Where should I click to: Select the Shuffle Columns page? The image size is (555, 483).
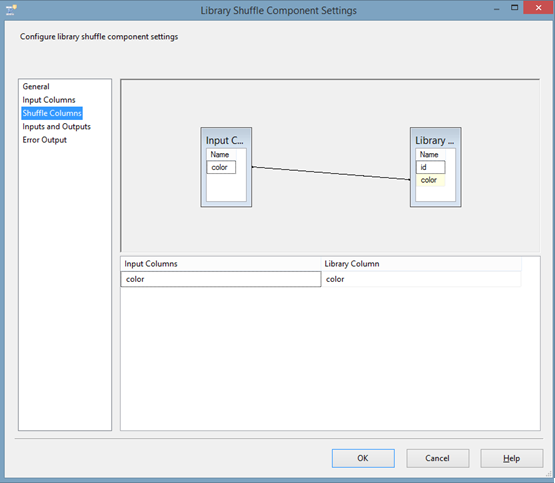pyautogui.click(x=52, y=113)
